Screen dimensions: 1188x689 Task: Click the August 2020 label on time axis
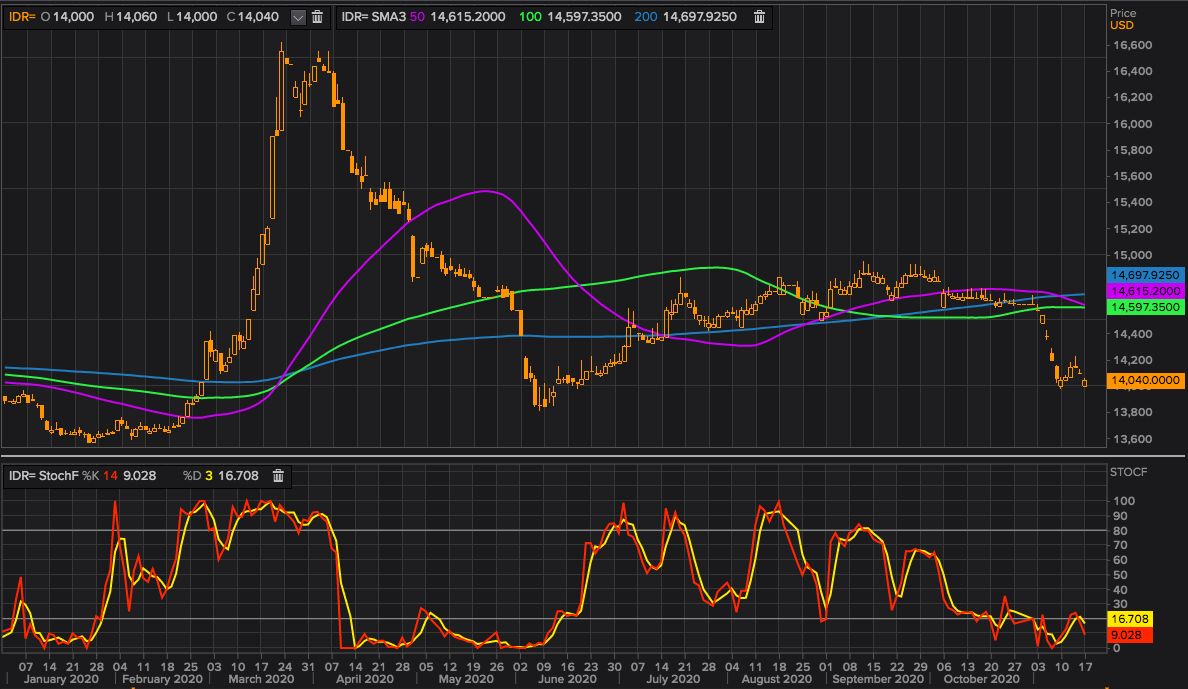(776, 679)
